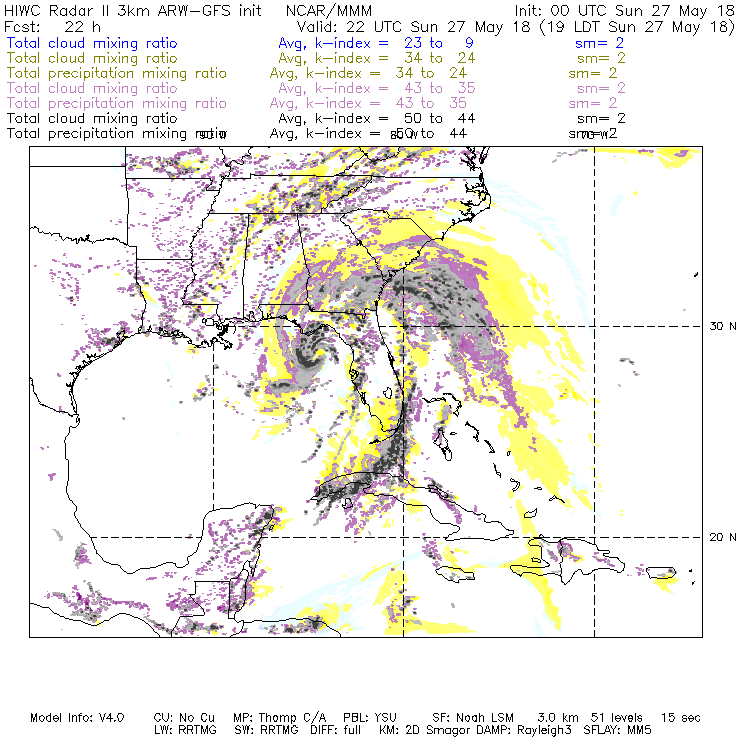The width and height of the screenshot is (740, 740).
Task: Click the black 'Total cloud mixing ratio' legend line
Action: coord(92,118)
